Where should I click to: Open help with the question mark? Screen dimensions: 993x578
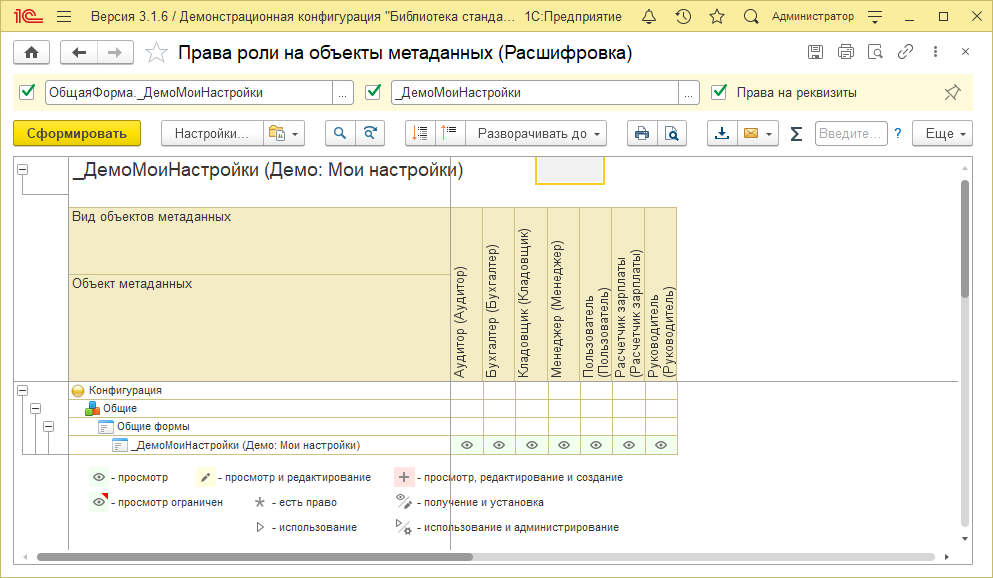(x=897, y=134)
